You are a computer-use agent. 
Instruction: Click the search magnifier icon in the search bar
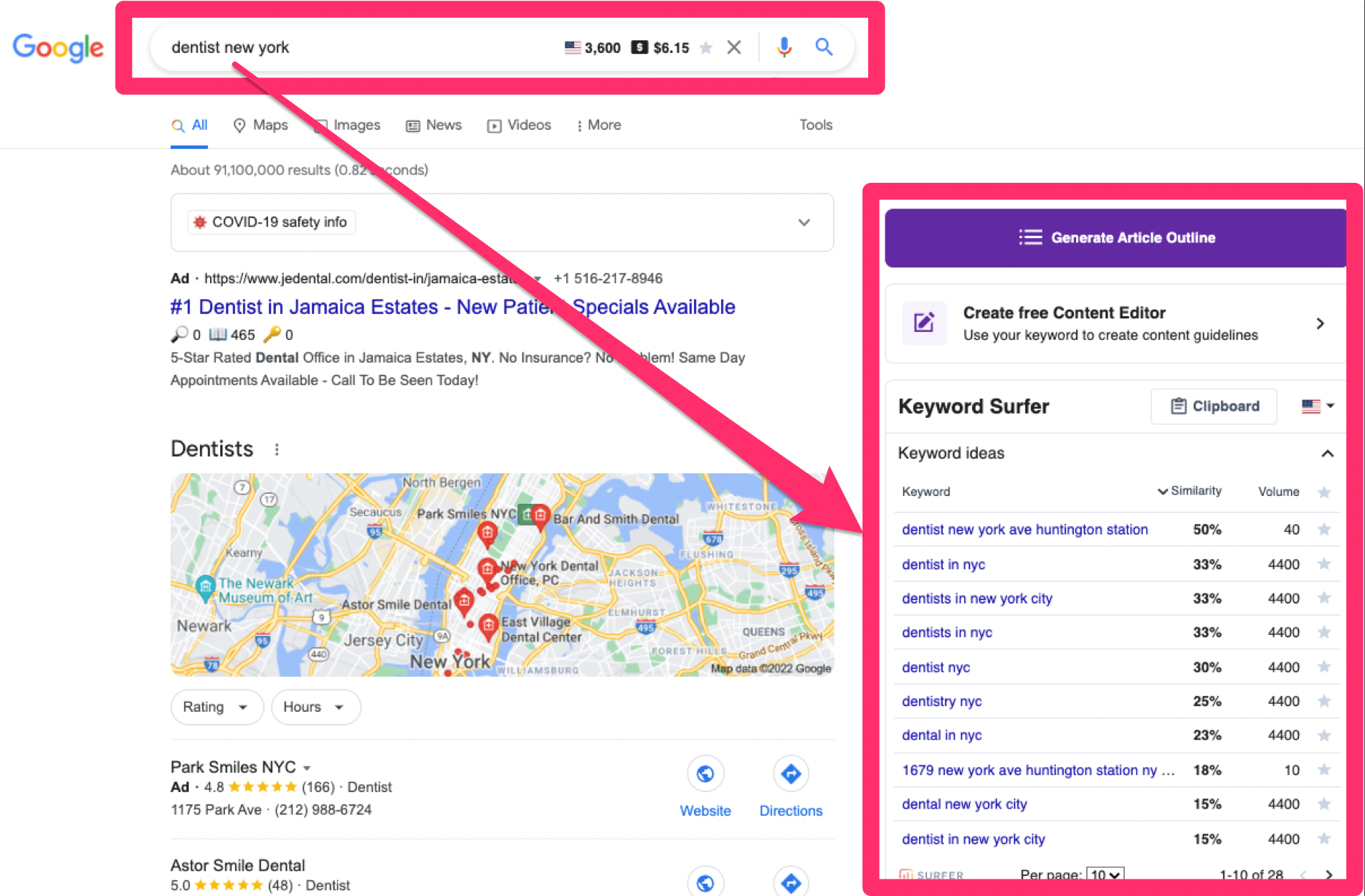(x=824, y=47)
